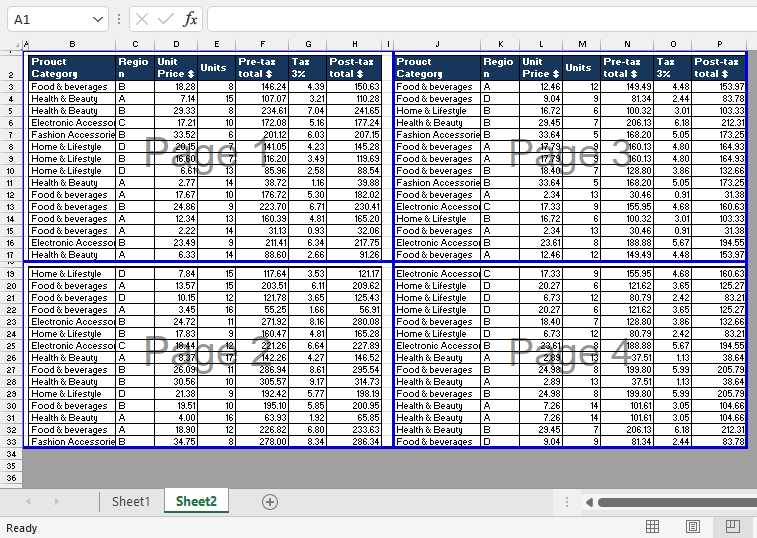The image size is (757, 538).
Task: Click cell with value 153.97 in row 3
Action: tap(719, 87)
